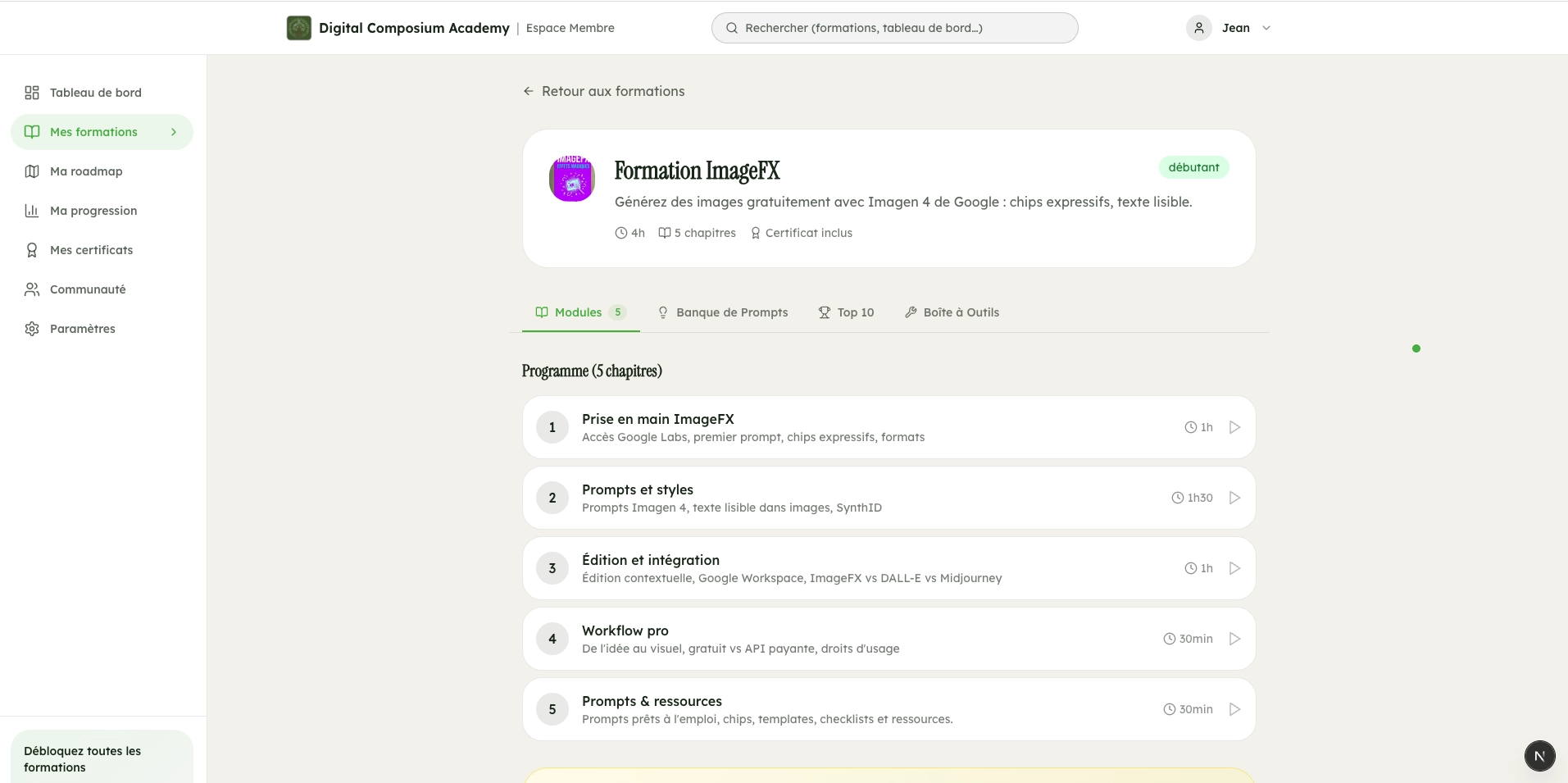Start the Prise en main ImageFX chapter
Screen dimensions: 1568x783
(1234, 426)
